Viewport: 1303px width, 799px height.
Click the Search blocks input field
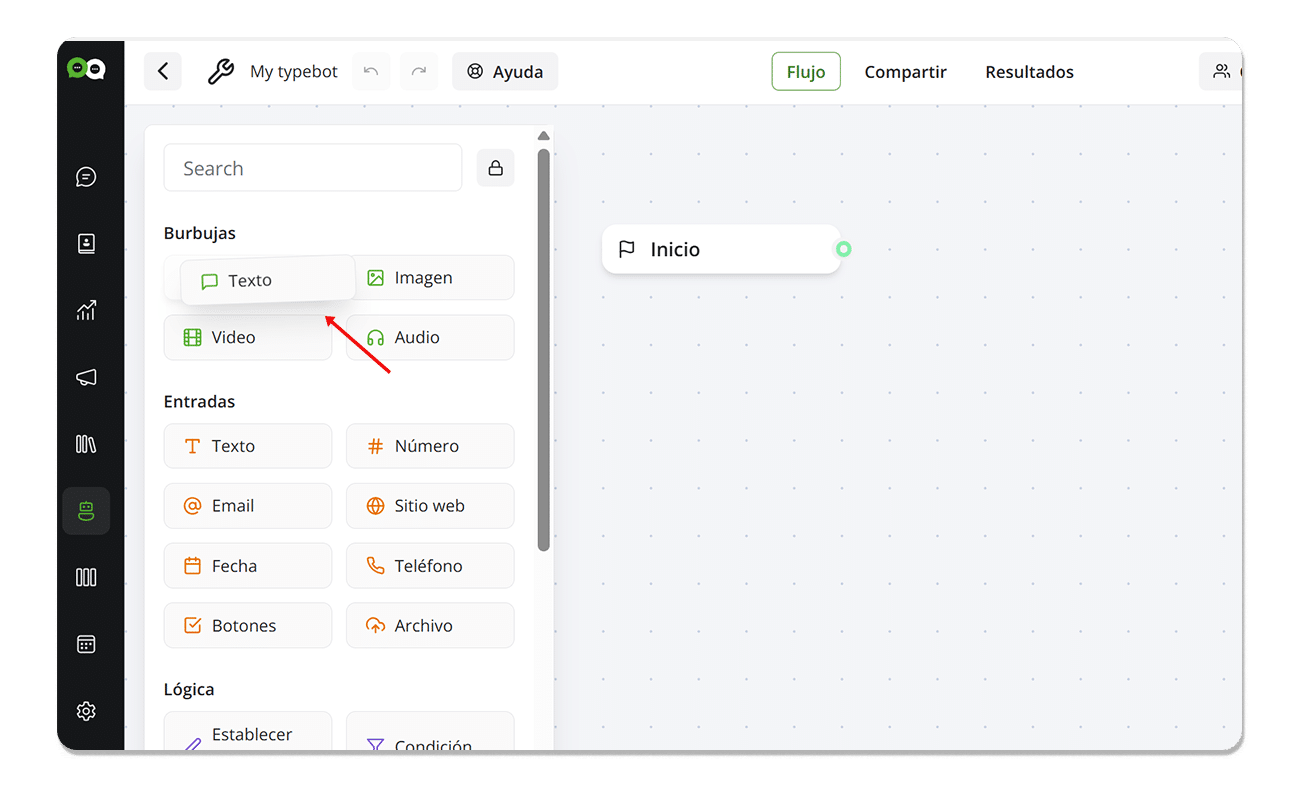click(x=312, y=168)
